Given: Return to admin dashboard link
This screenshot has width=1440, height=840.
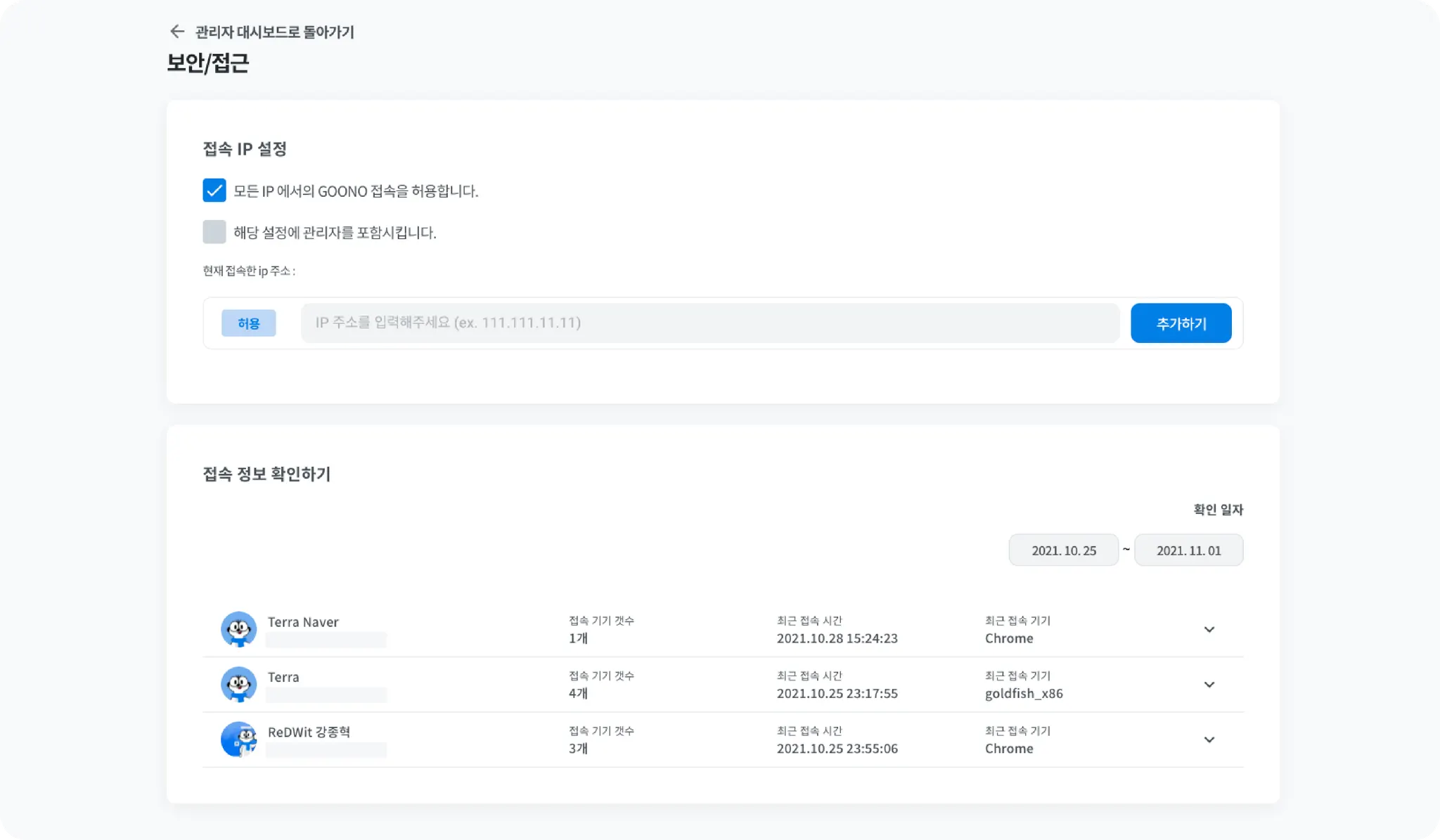Looking at the screenshot, I should coord(274,32).
